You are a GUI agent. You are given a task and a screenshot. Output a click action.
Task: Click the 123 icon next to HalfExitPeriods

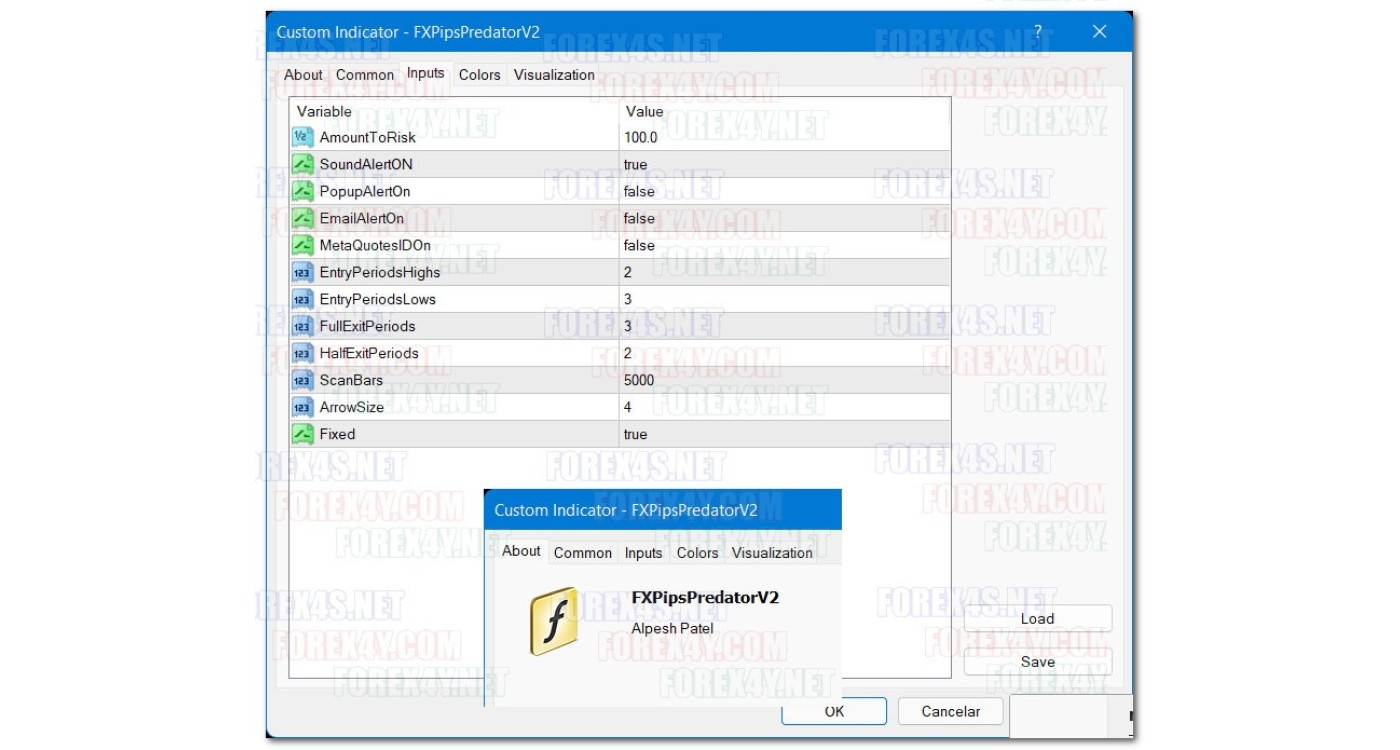pos(303,352)
